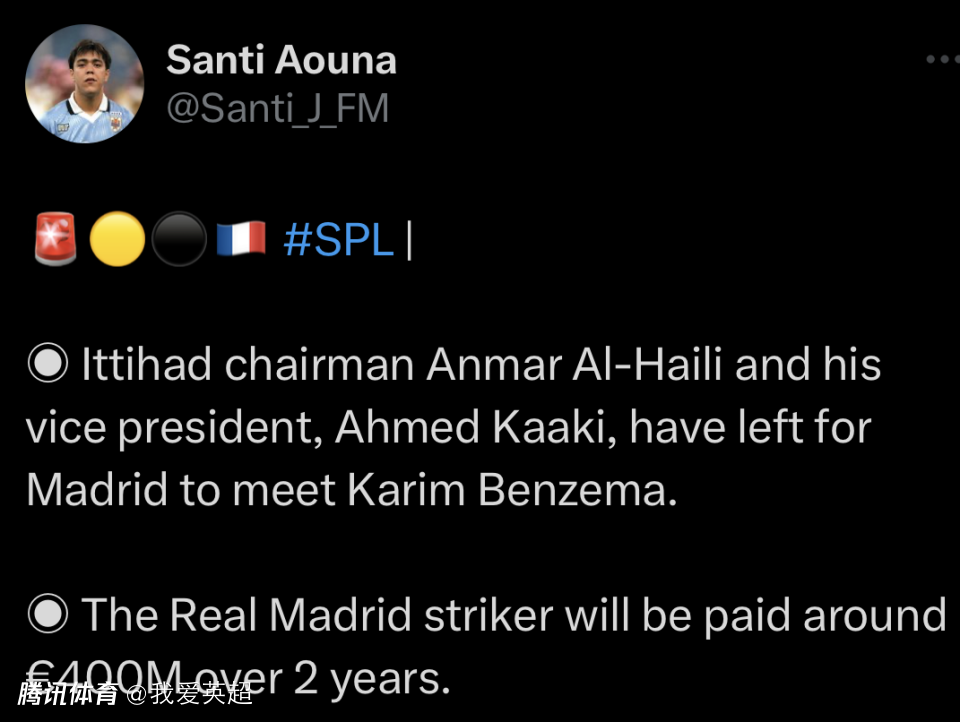
Task: Click the bullet before 'The Real Madrid striker'
Action: point(47,615)
